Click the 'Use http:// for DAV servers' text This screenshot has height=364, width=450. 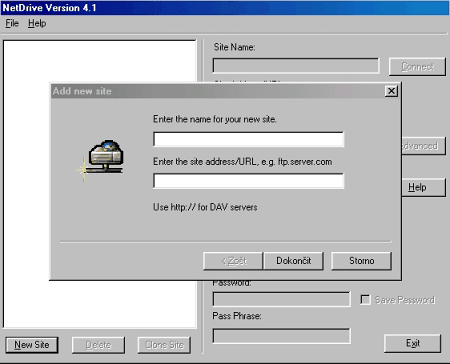pos(205,207)
